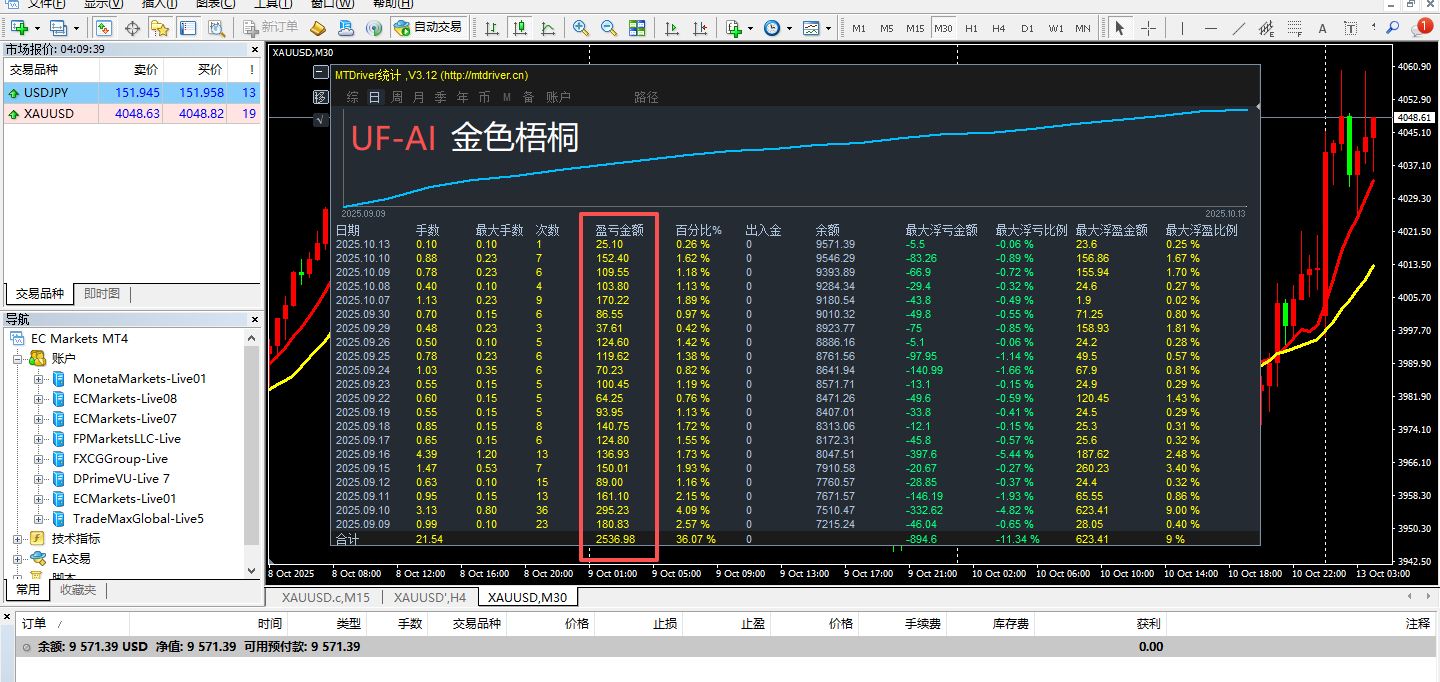Screen dimensions: 1440x682
Task: Click the zoom out magnifier icon
Action: pos(608,28)
